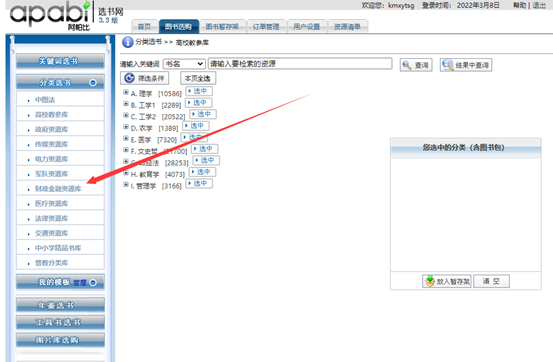Image resolution: width=553 pixels, height=362 pixels.
Task: Open 财政金融资源库 in the sidebar
Action: coord(58,189)
